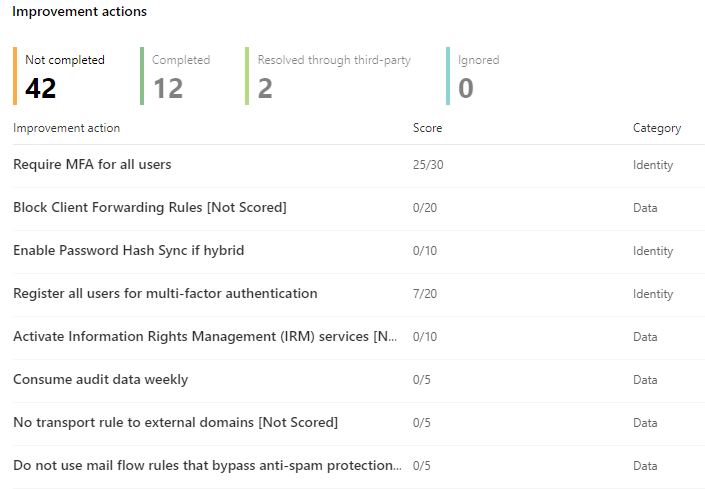Click Data category of Consume audit row
The image size is (705, 489).
pyautogui.click(x=645, y=380)
